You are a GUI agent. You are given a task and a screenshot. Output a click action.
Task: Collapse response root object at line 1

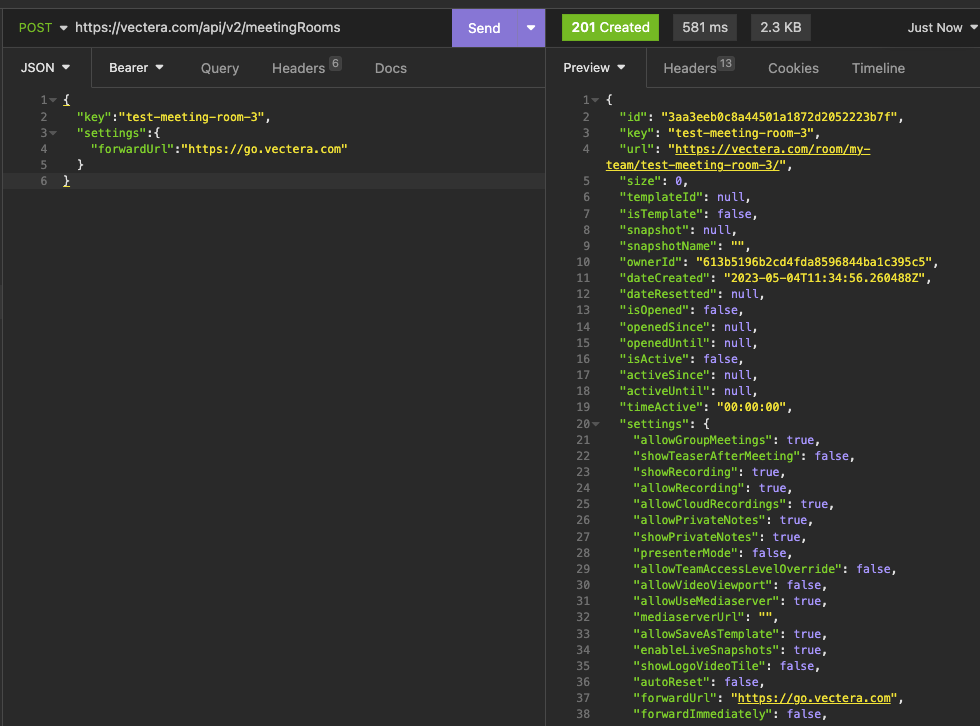point(596,100)
